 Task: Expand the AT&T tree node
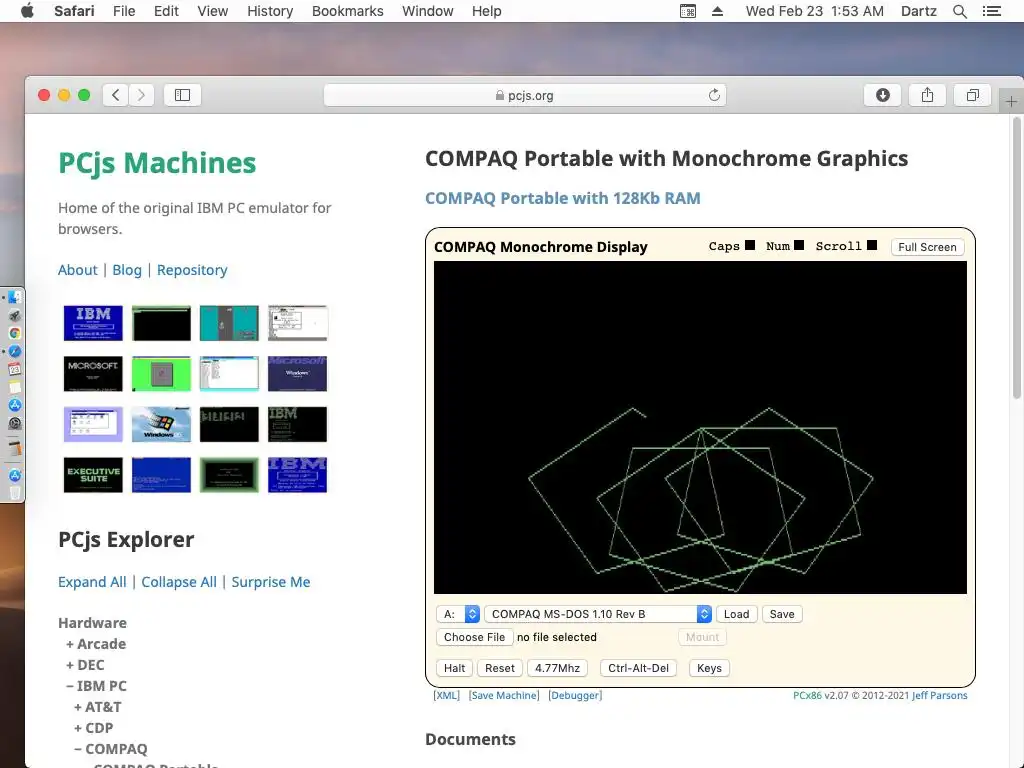tap(97, 707)
